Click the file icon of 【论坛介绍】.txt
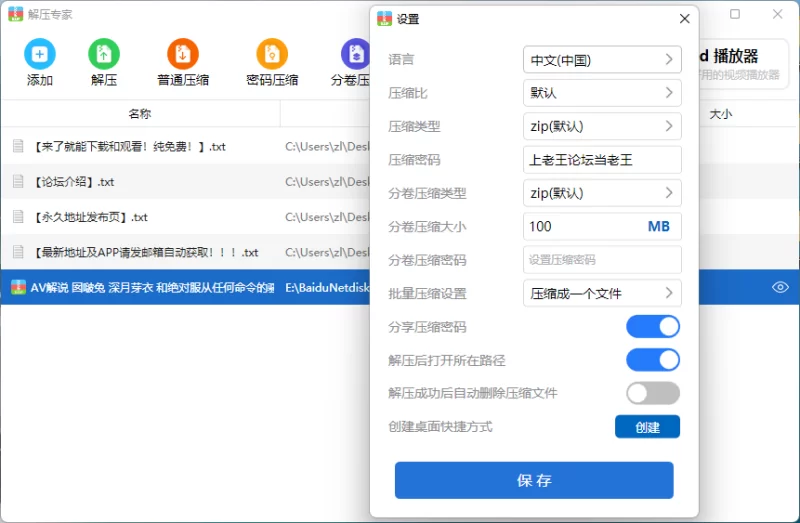The height and width of the screenshot is (523, 800). [x=18, y=182]
